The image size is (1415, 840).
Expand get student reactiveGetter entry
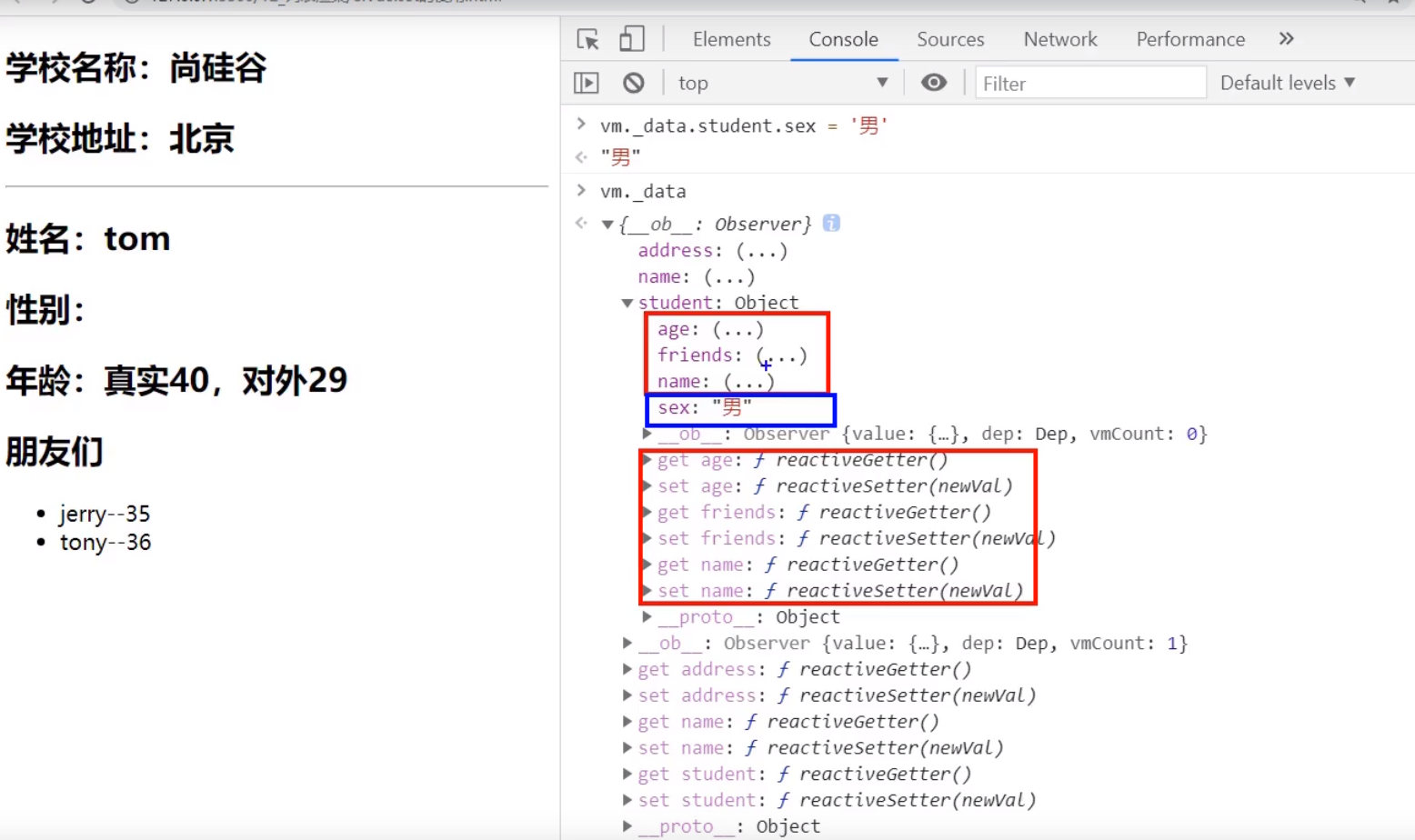627,775
